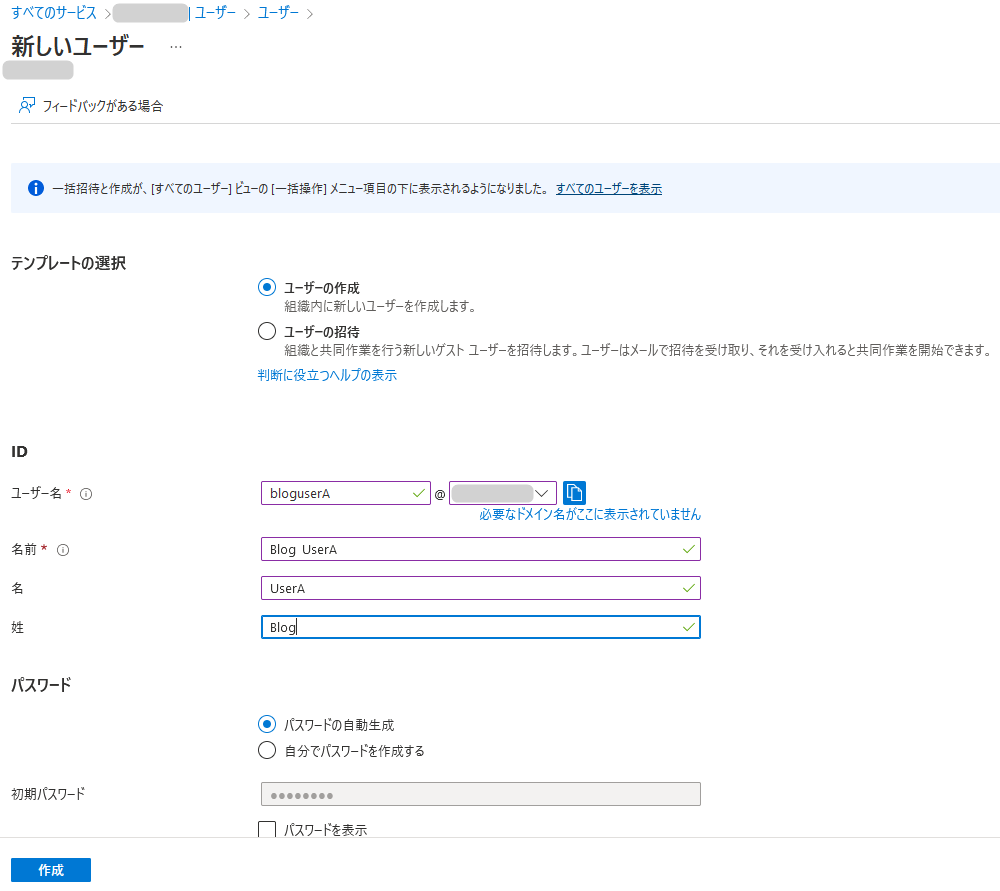Click the last ユーザー breadcrumb before the final chevron
The height and width of the screenshot is (891, 1000).
coord(278,13)
